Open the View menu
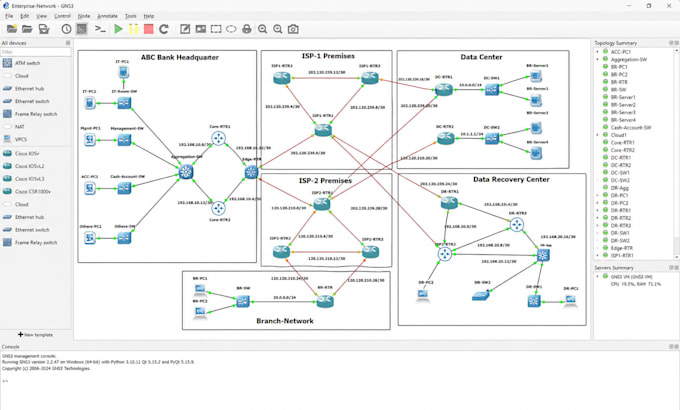 (41, 16)
